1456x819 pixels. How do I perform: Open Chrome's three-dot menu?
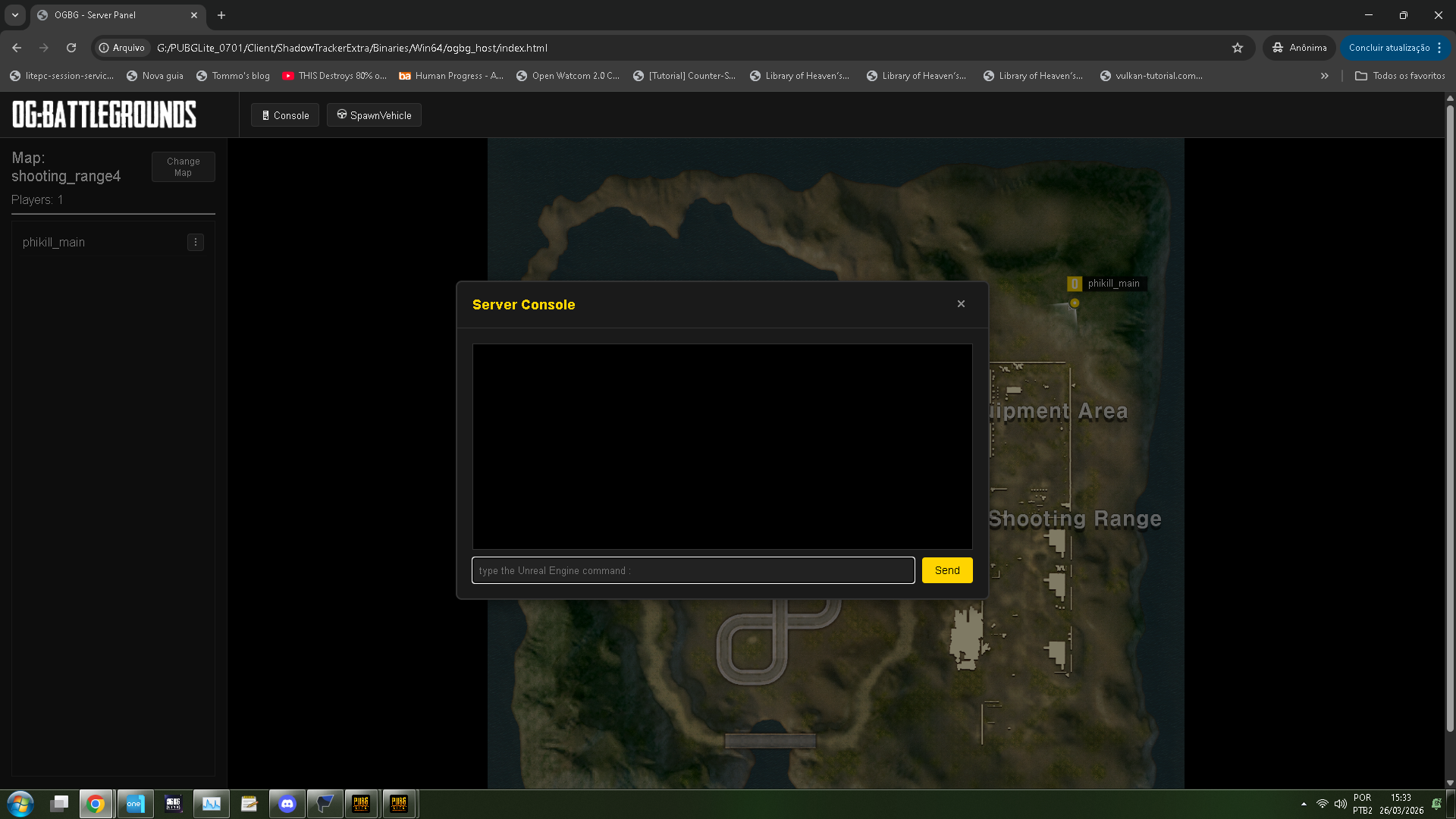pyautogui.click(x=1439, y=48)
